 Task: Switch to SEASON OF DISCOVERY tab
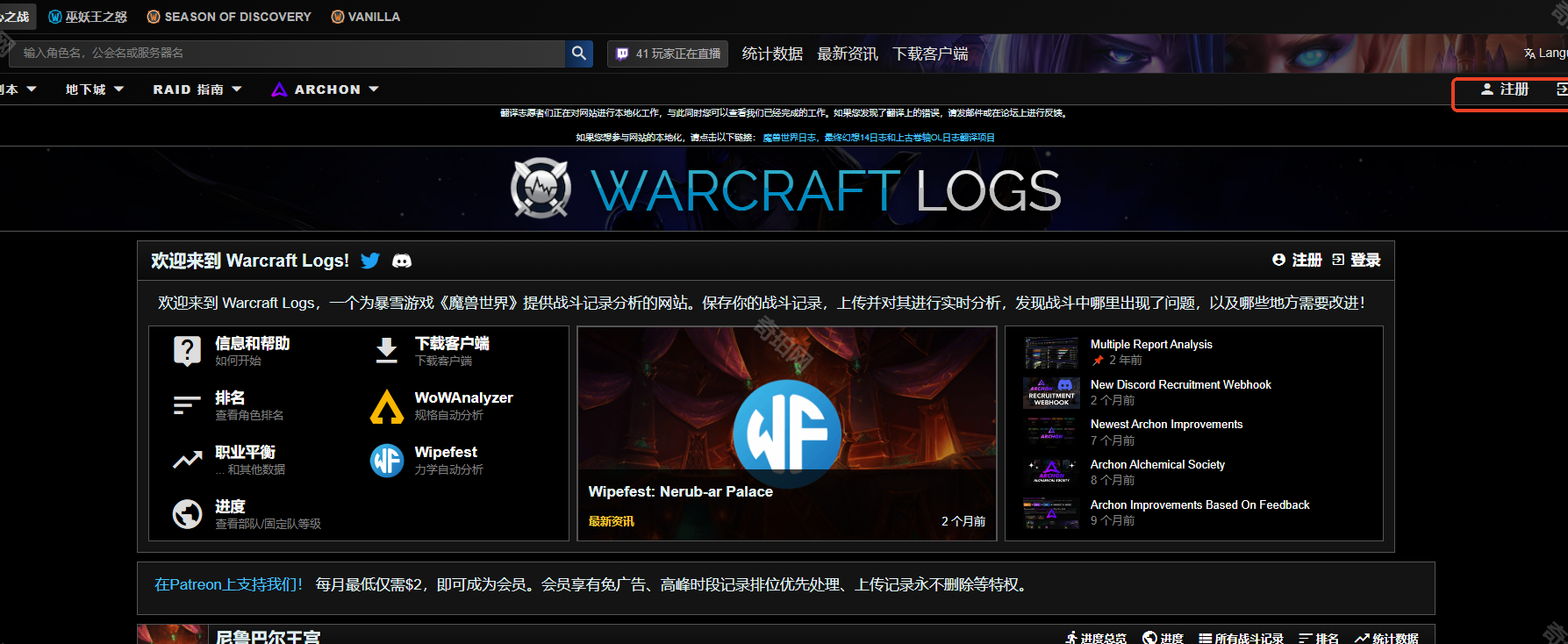tap(229, 17)
